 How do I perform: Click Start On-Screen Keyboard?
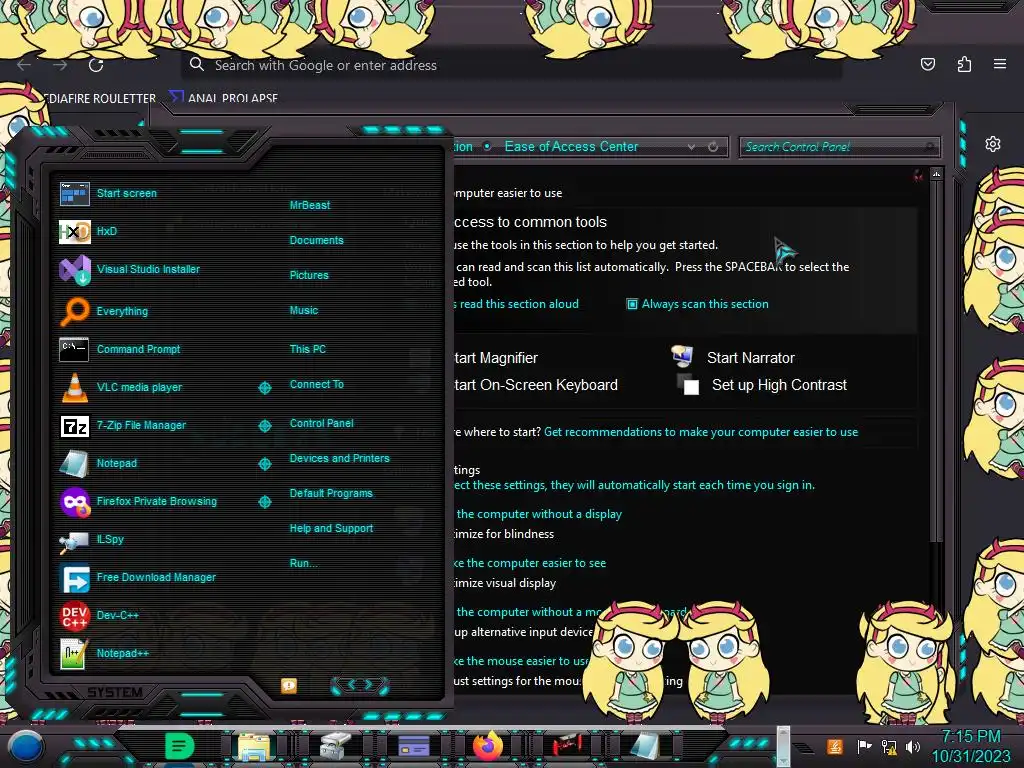(536, 385)
